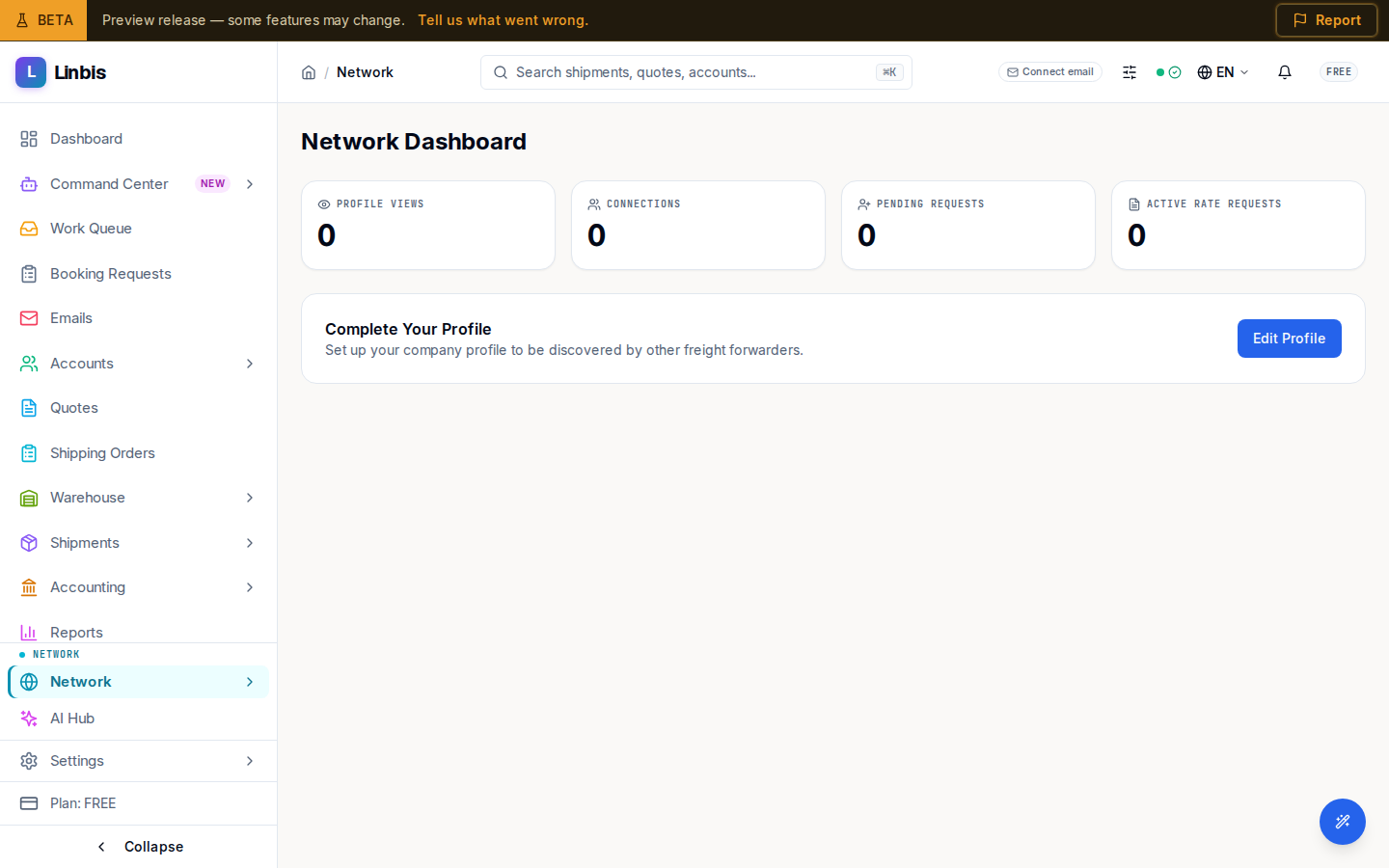Image resolution: width=1389 pixels, height=868 pixels.
Task: Click the Booking Requests clipboard icon
Action: pos(29,274)
